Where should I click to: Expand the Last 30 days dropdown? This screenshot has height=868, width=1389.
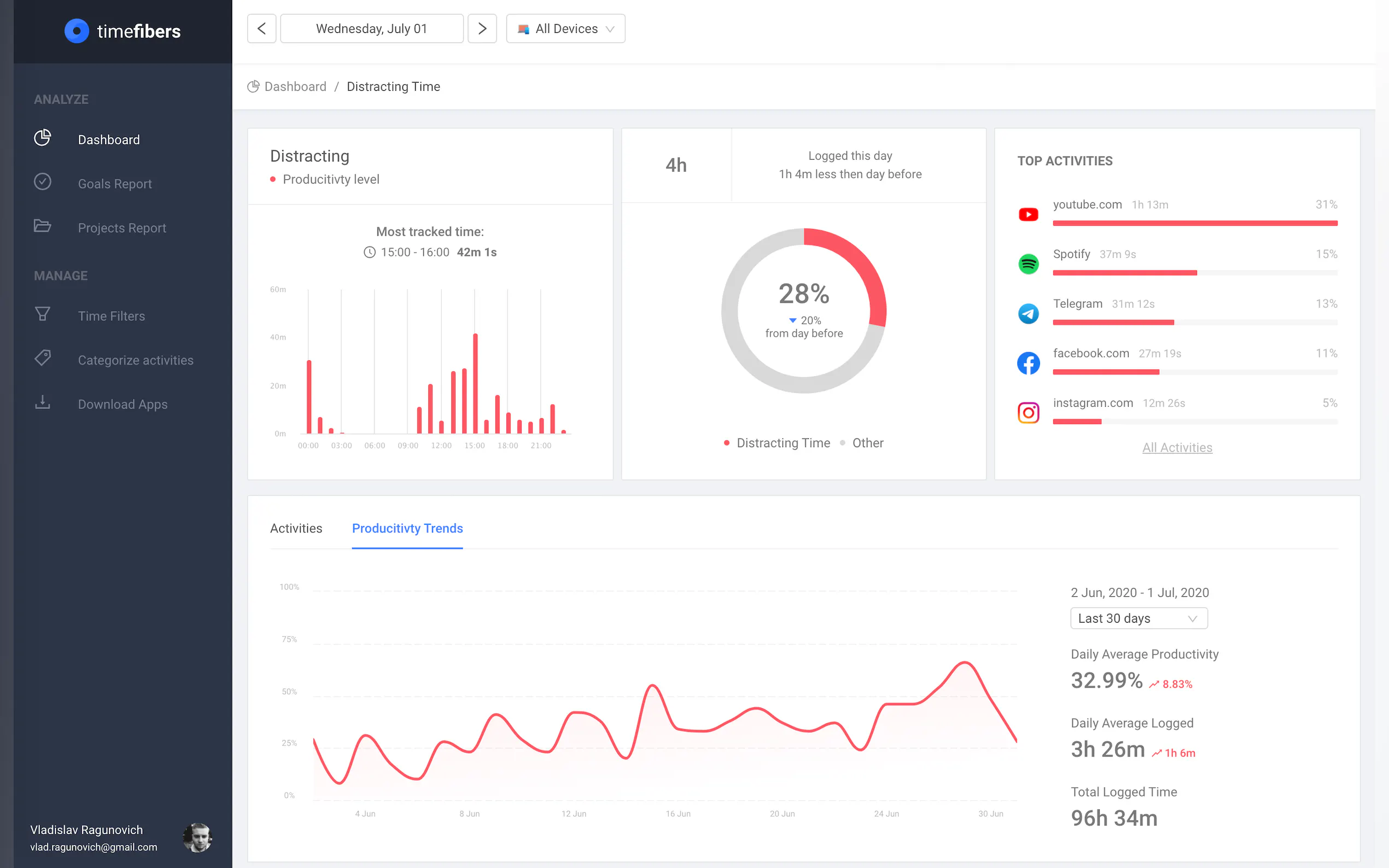(x=1138, y=618)
